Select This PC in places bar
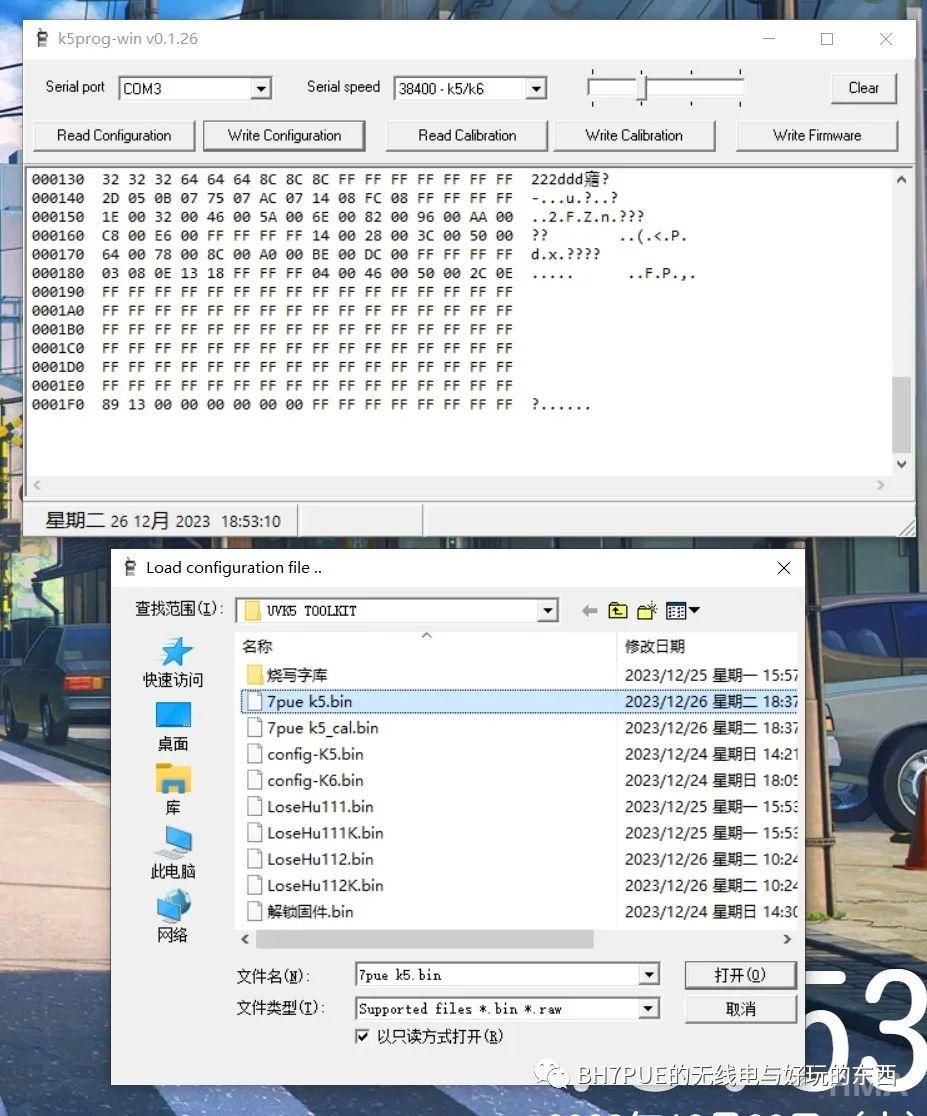The height and width of the screenshot is (1116, 927). [x=173, y=852]
